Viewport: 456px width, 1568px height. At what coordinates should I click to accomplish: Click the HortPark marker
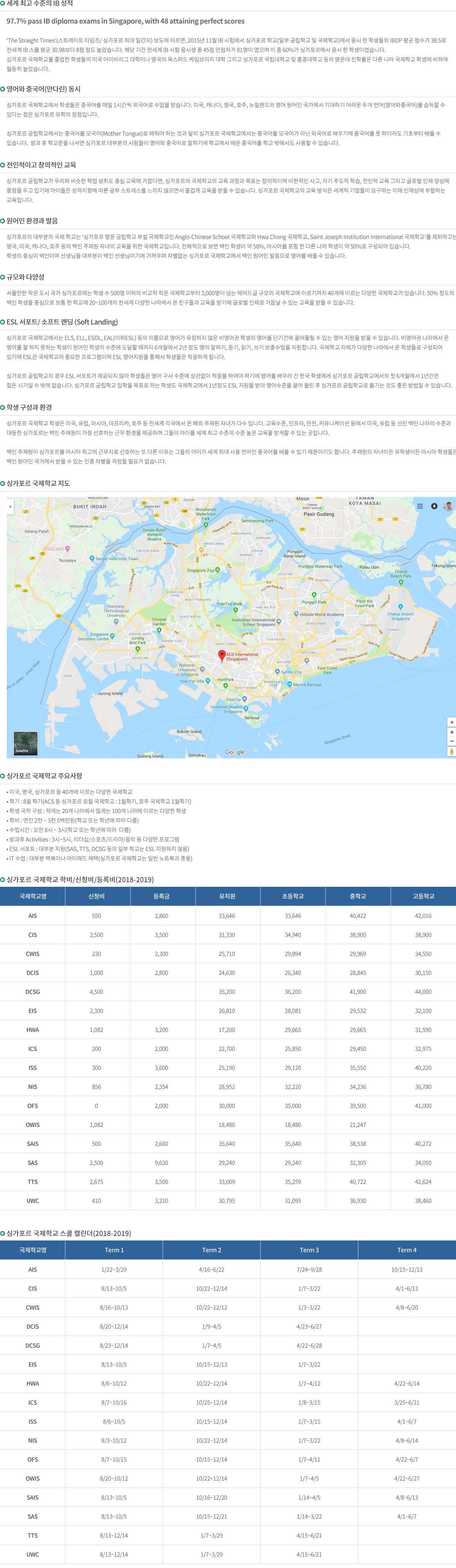pos(225,685)
